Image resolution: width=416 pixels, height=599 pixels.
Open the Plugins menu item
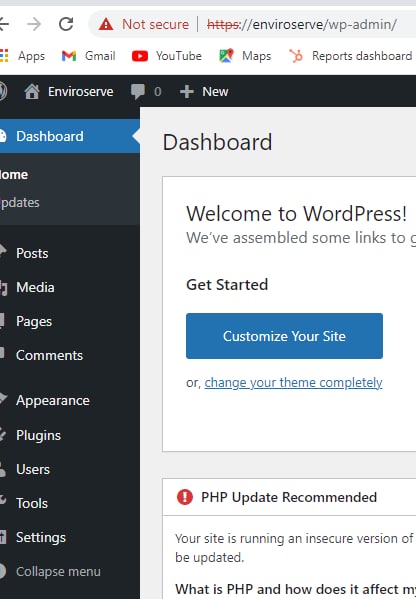38,435
